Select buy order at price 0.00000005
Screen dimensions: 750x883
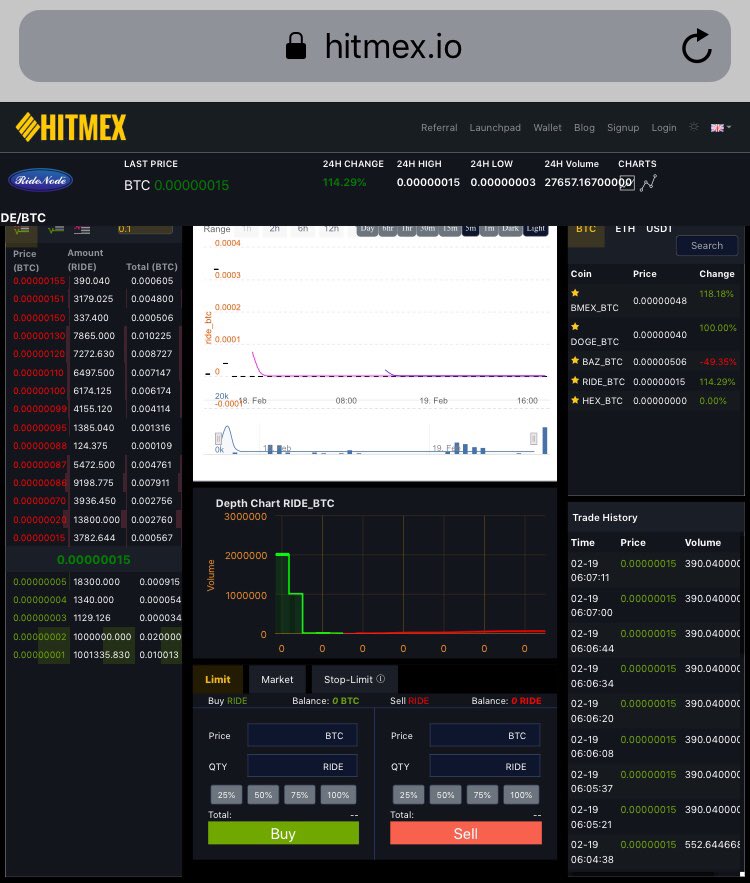(x=93, y=581)
